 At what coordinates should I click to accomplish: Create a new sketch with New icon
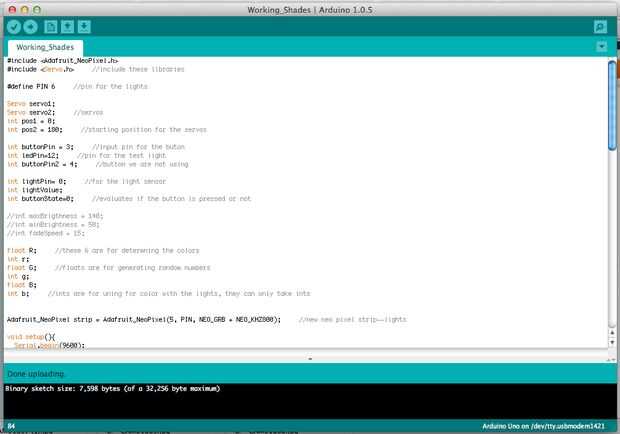51,27
